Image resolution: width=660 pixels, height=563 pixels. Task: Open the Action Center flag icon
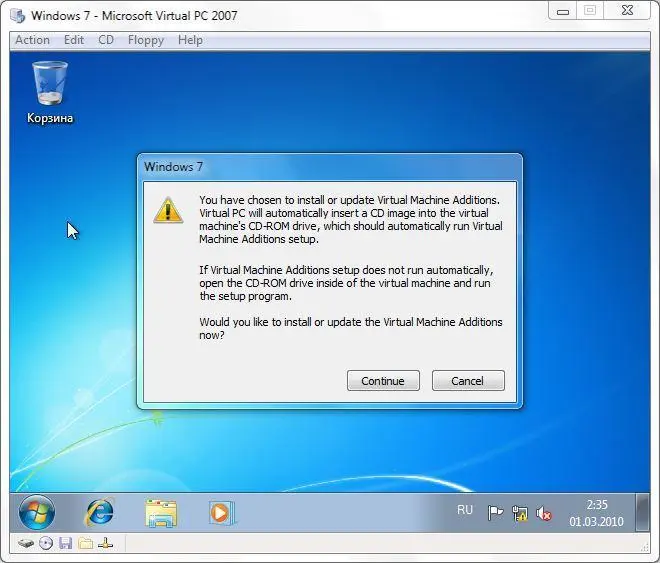point(495,513)
